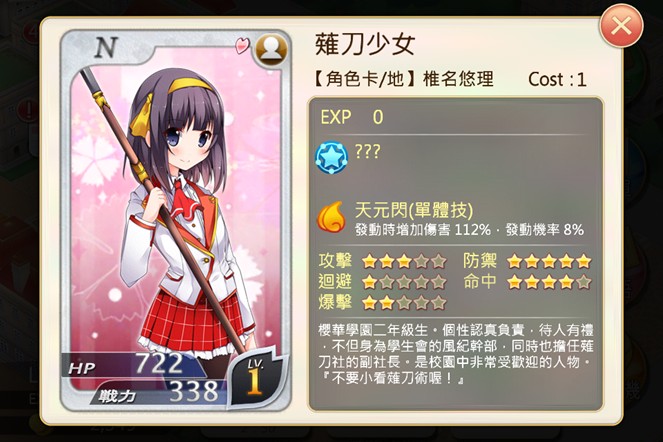Select the blue star skill icon
Screen dimensions: 663x442
(x=332, y=157)
